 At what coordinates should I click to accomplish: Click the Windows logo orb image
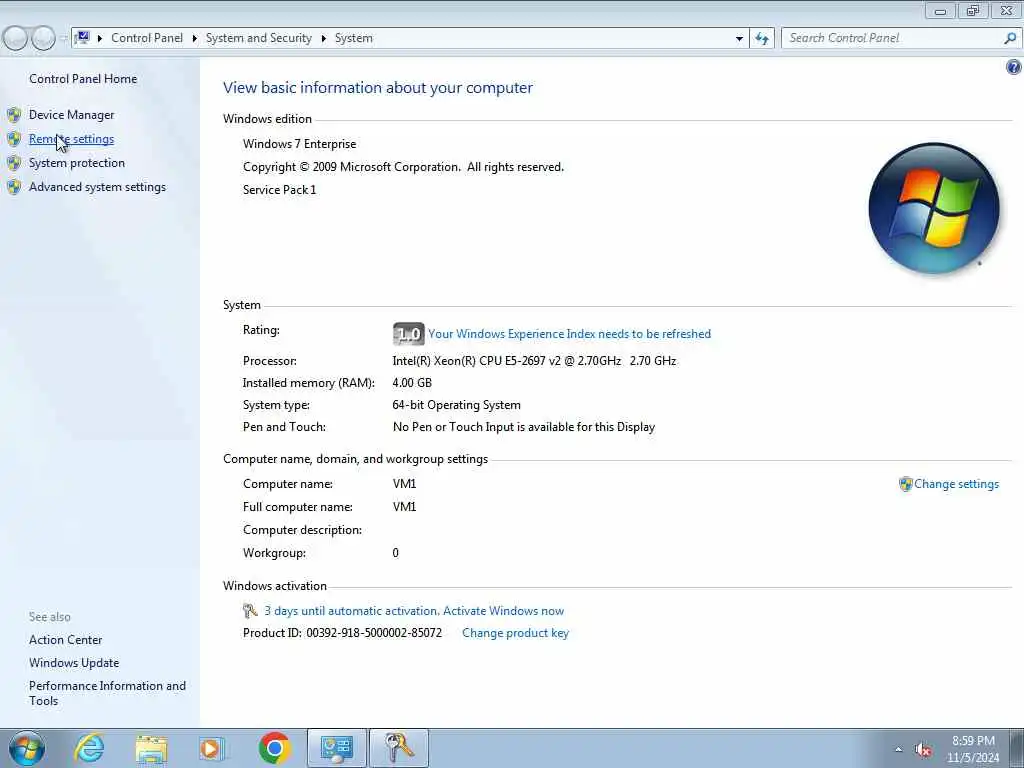[x=934, y=208]
